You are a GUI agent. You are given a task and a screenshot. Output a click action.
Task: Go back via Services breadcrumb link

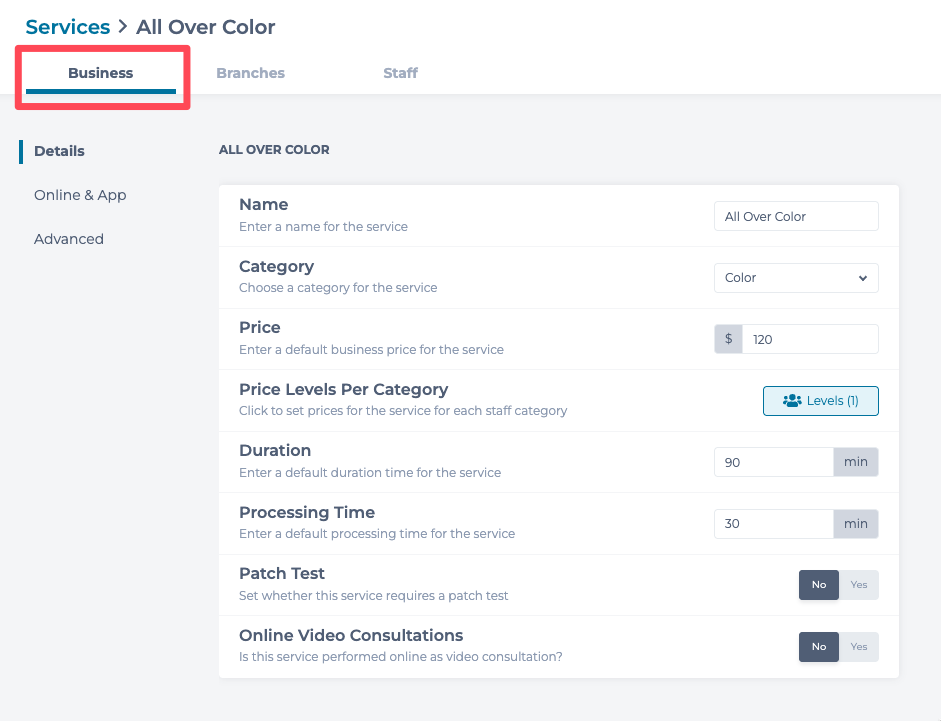[68, 27]
